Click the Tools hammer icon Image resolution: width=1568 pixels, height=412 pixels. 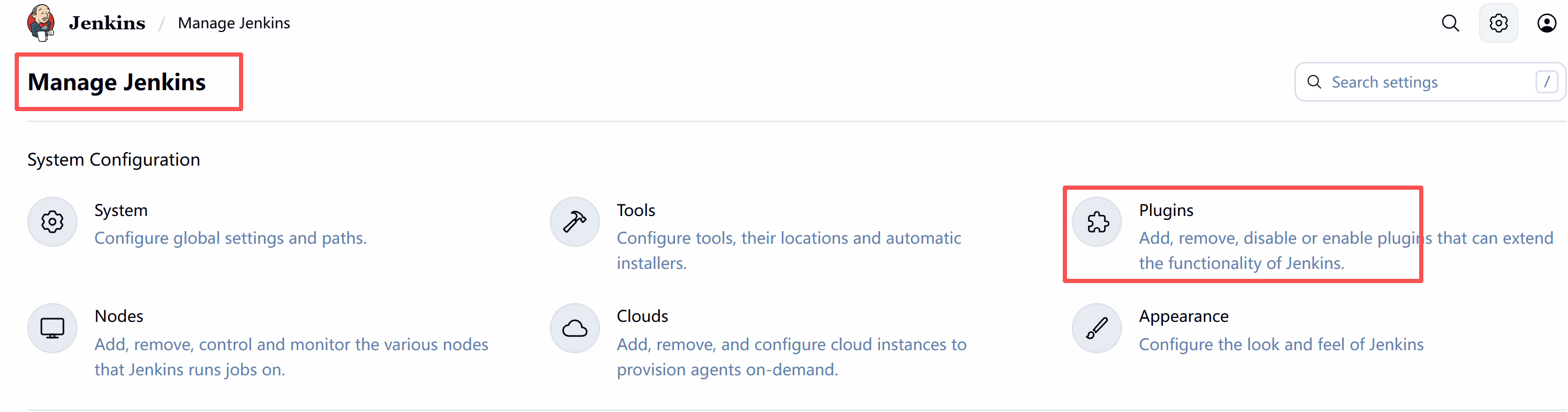pos(574,222)
